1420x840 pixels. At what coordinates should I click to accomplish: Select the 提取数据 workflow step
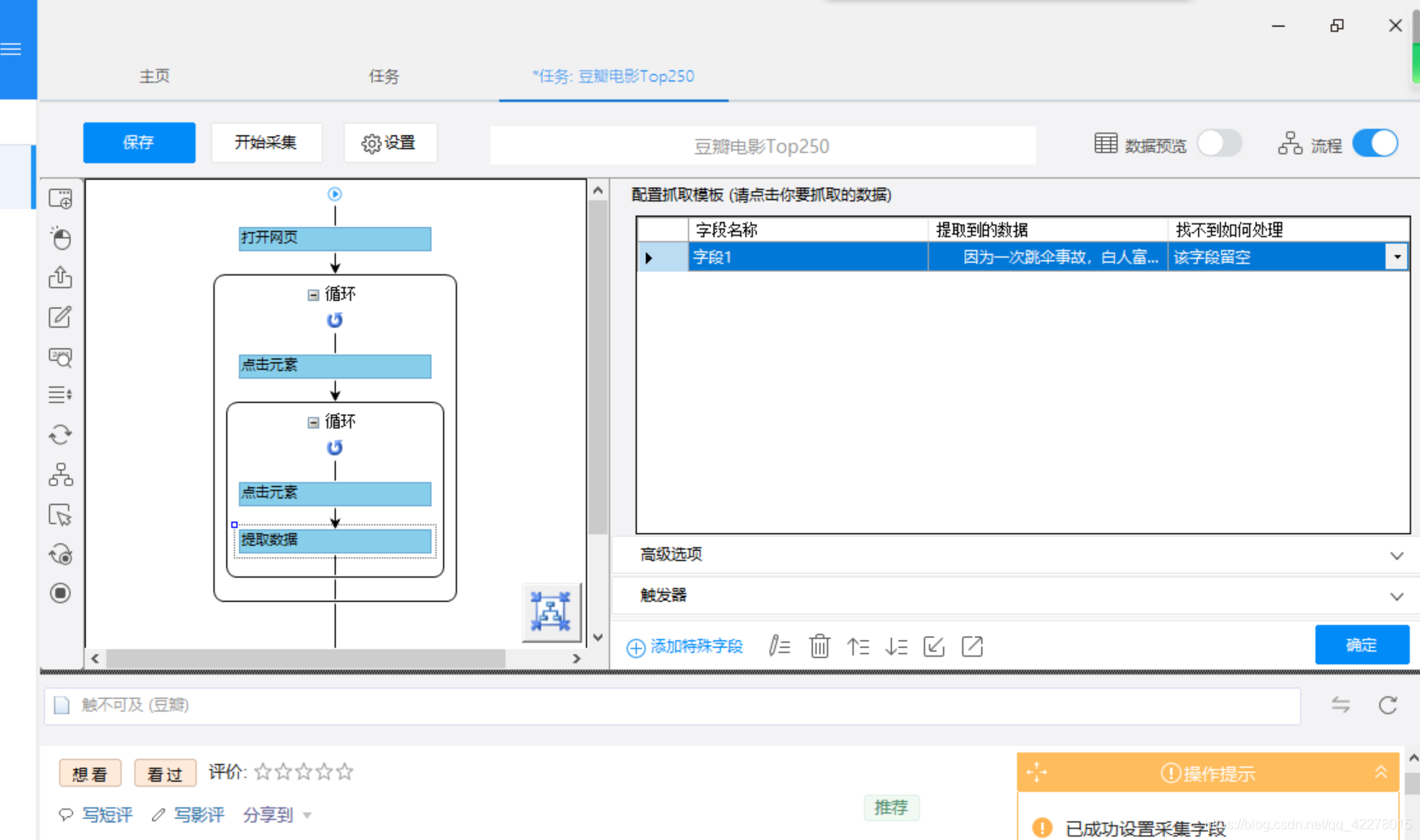[335, 541]
